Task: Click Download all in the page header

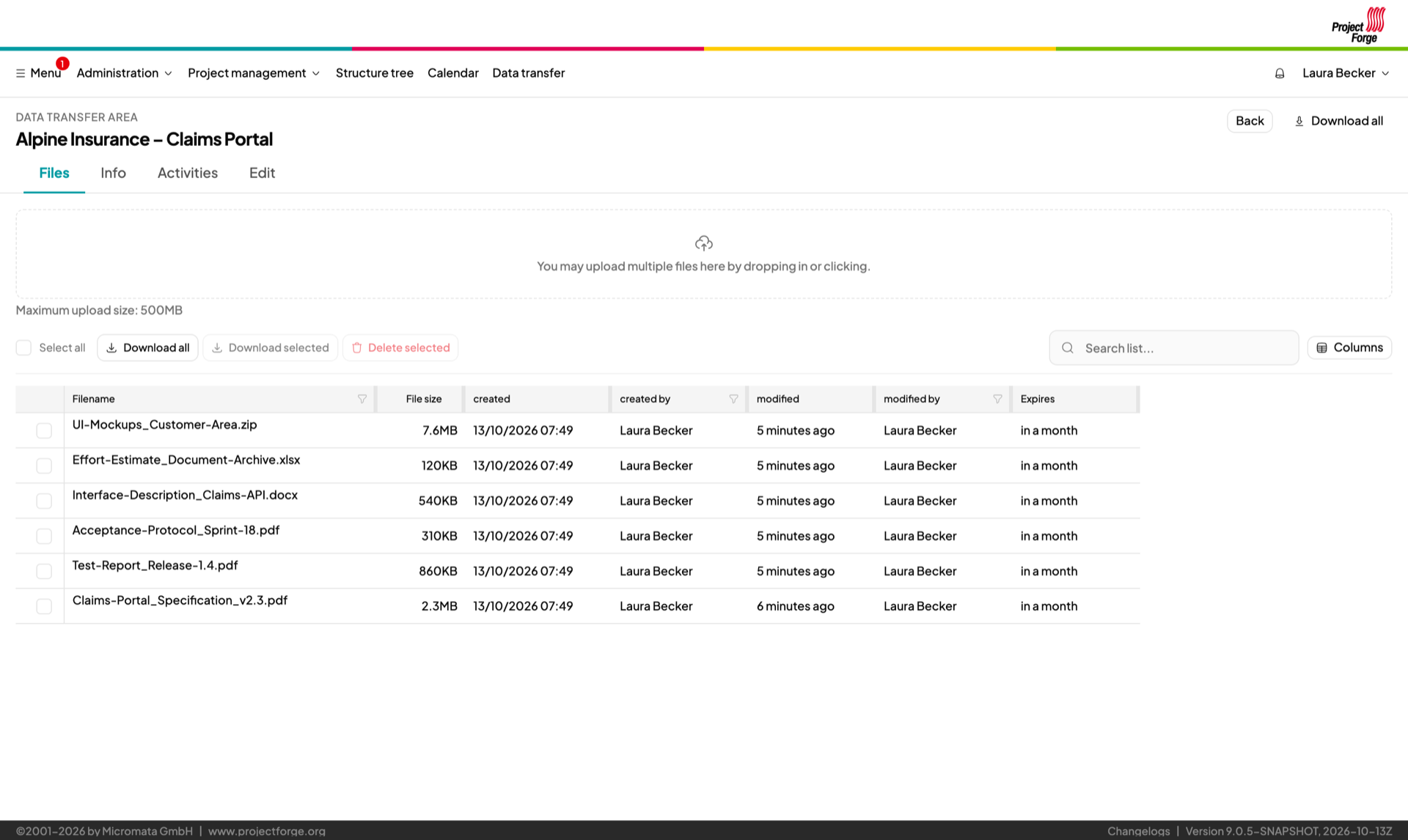Action: tap(1338, 121)
